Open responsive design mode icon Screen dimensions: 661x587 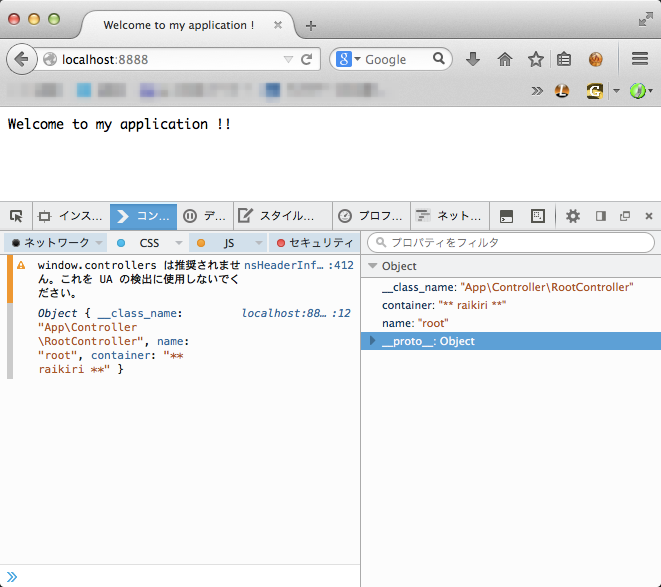click(x=537, y=216)
